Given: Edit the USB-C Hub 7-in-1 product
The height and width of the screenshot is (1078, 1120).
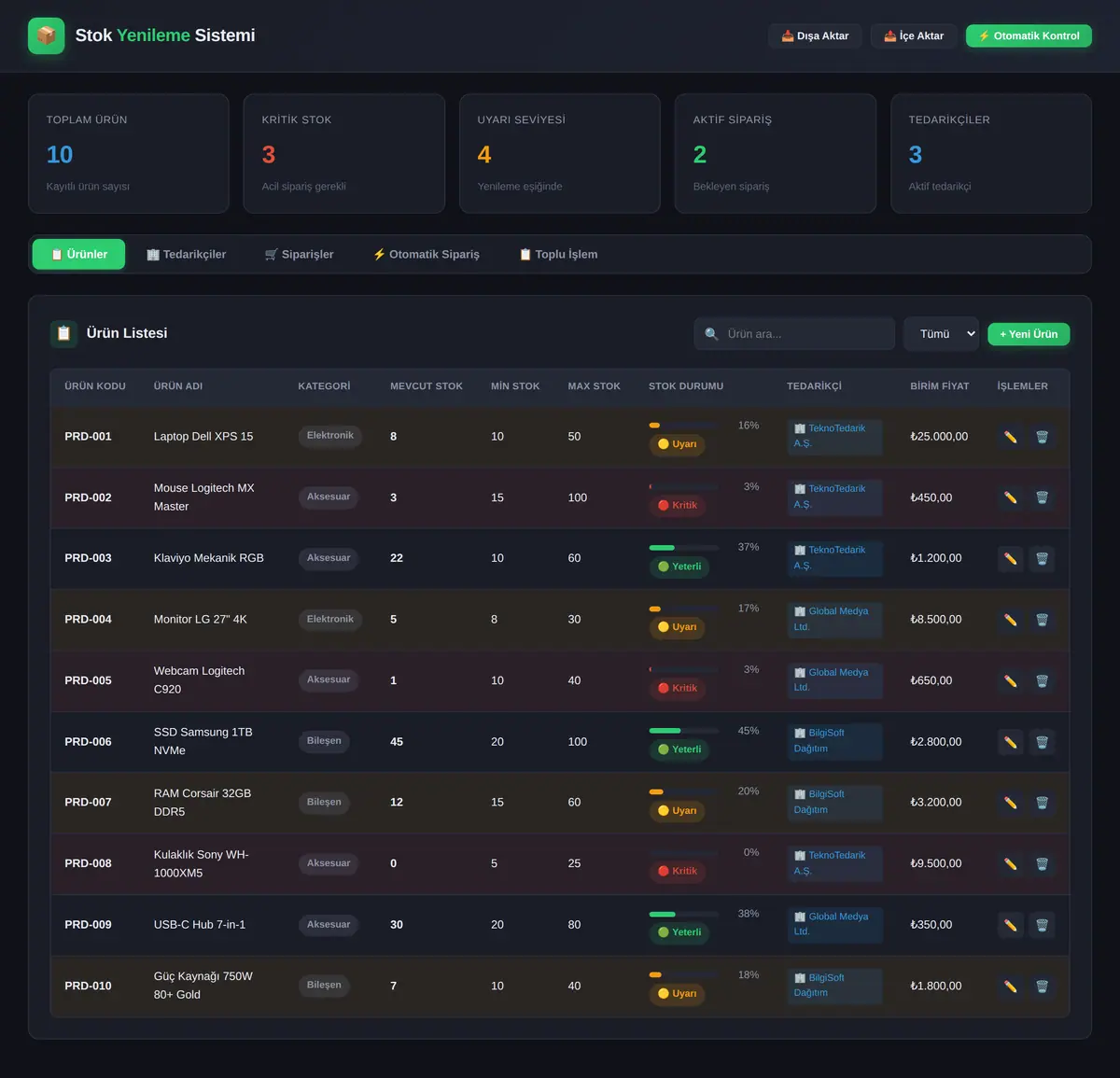Looking at the screenshot, I should (x=1010, y=925).
